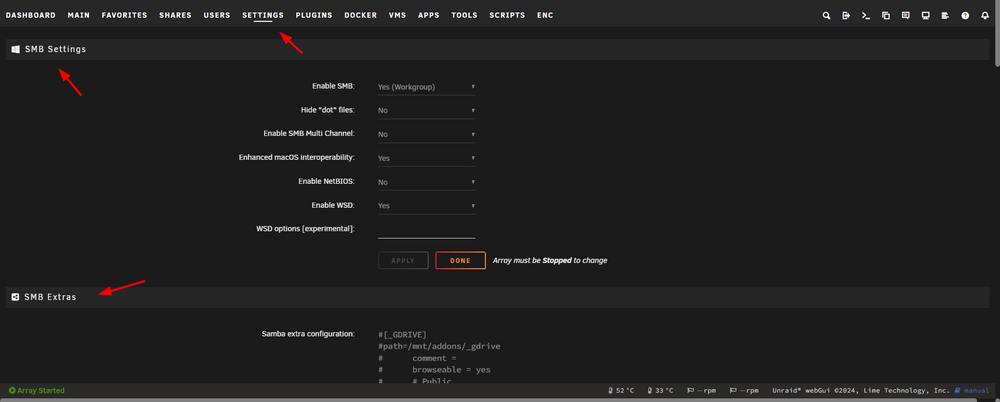Screen dimensions: 1000x402
Task: Open the Enhanced macOS interoperability dropdown
Action: click(427, 158)
